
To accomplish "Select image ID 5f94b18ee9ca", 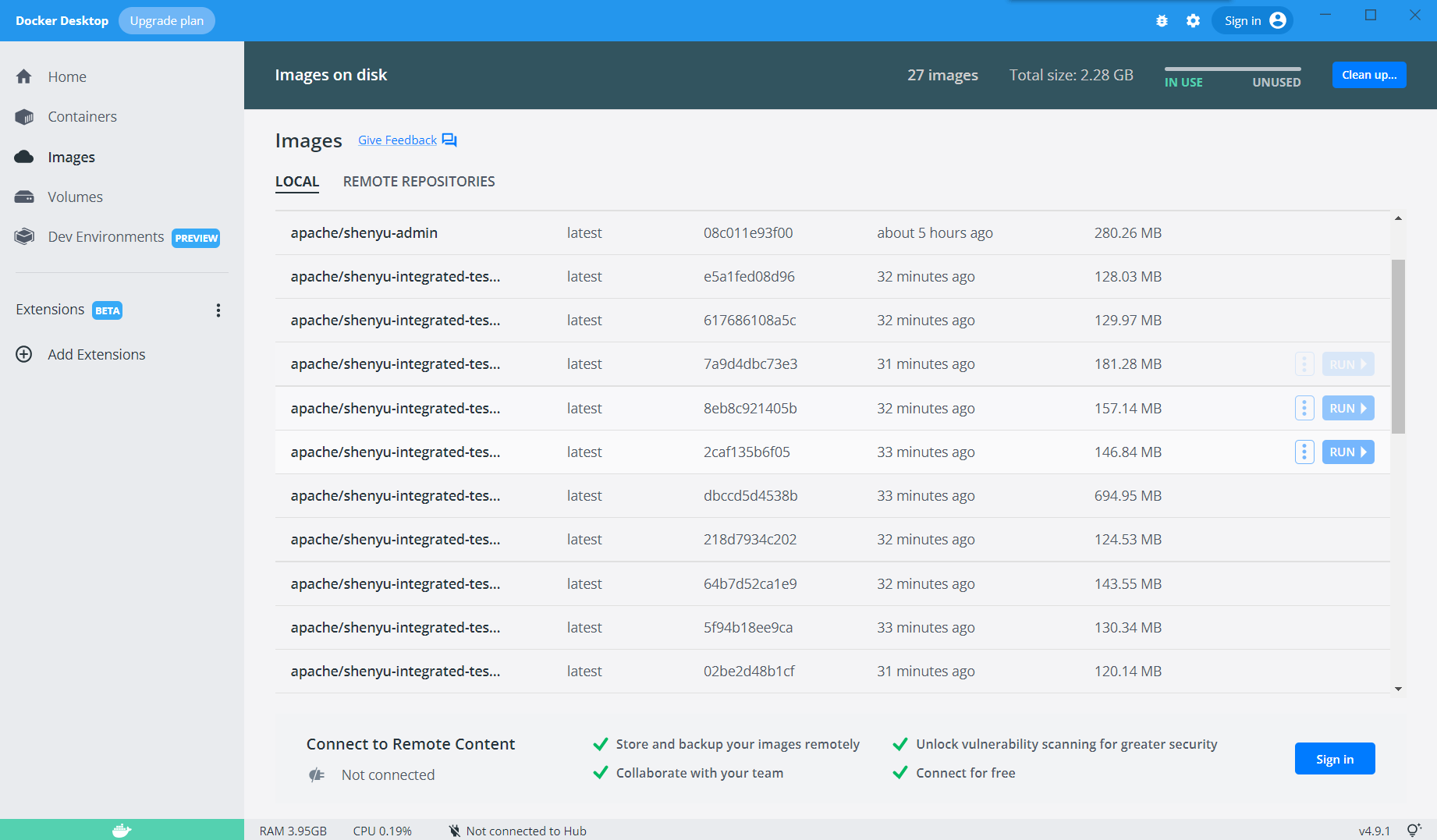I will [x=748, y=628].
